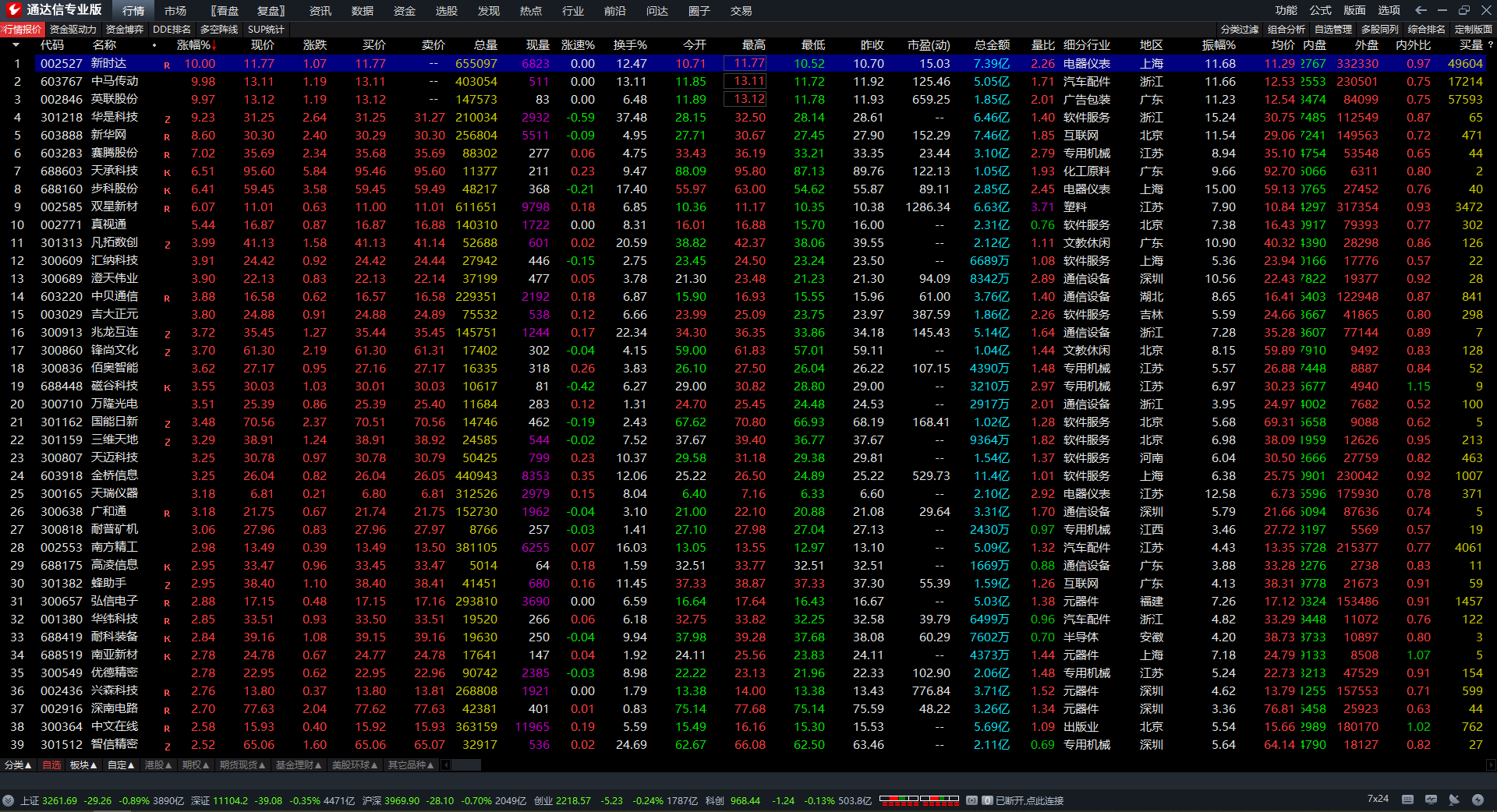Click the 上证 3261.69 index in status bar
Image resolution: width=1497 pixels, height=812 pixels.
click(x=49, y=800)
